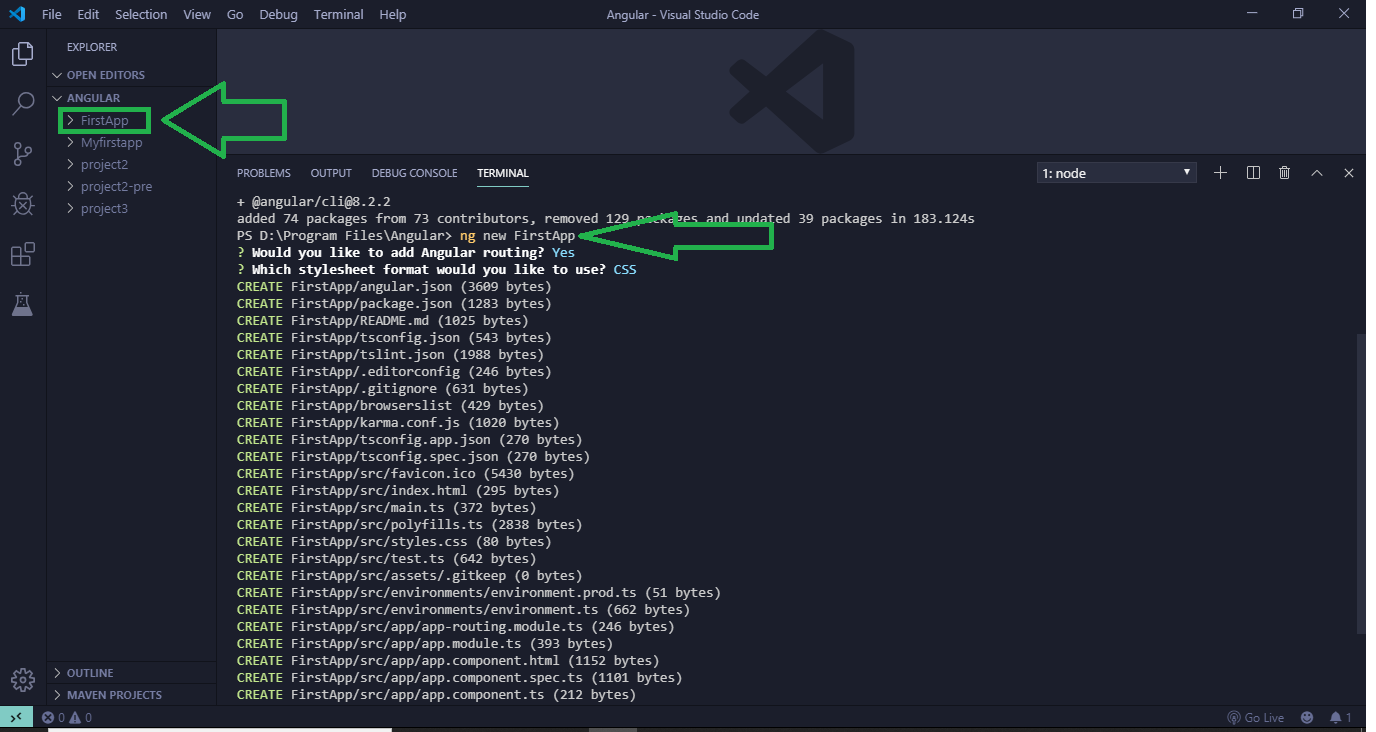The image size is (1376, 732).
Task: Switch to the PROBLEMS panel tab
Action: pos(264,173)
